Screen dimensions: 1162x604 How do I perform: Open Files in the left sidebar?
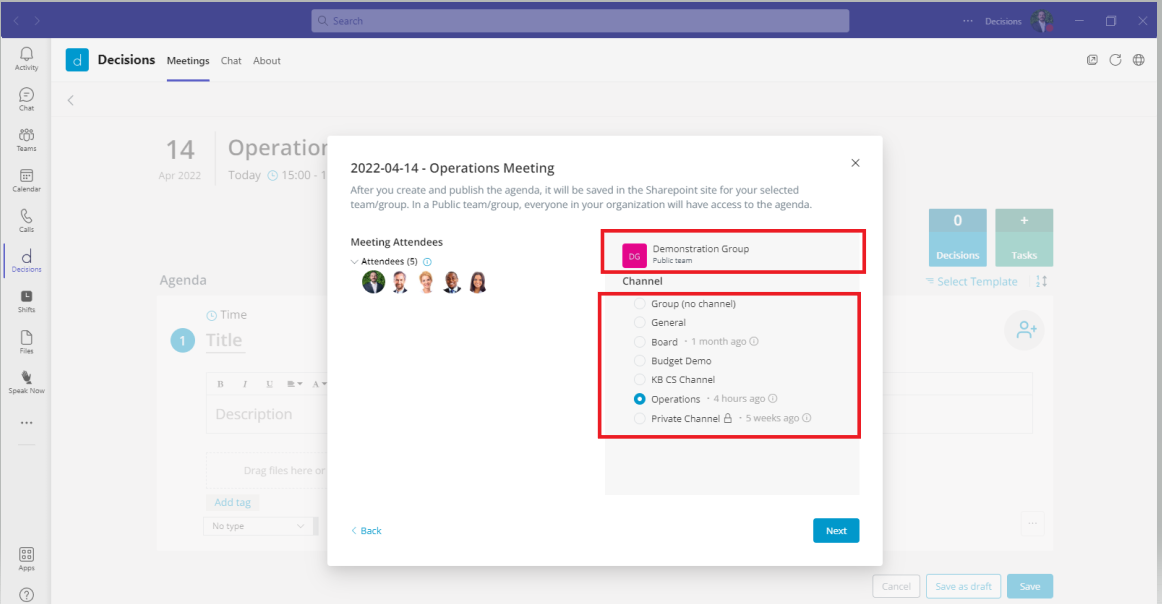(26, 342)
